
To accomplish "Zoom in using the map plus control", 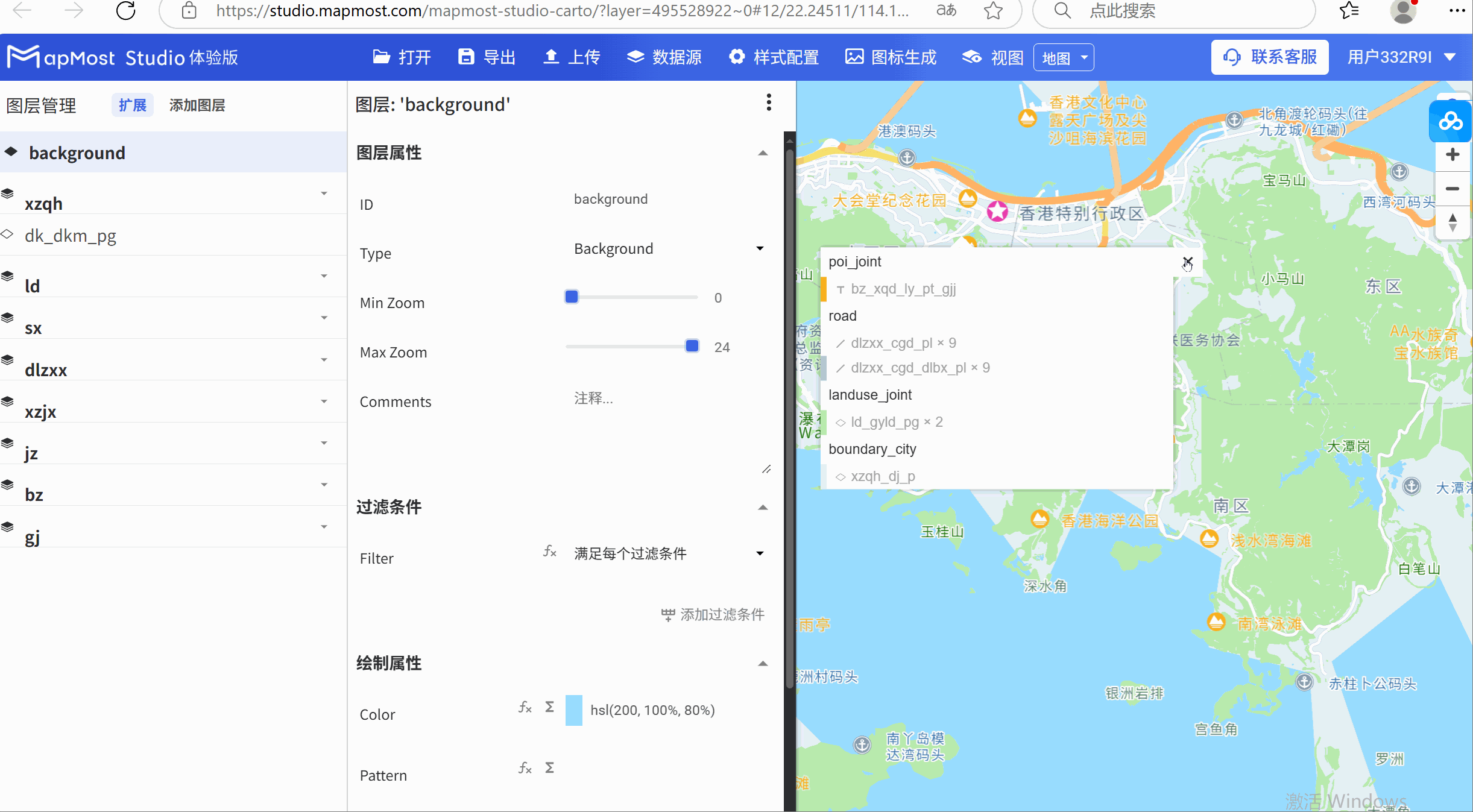I will pyautogui.click(x=1452, y=155).
